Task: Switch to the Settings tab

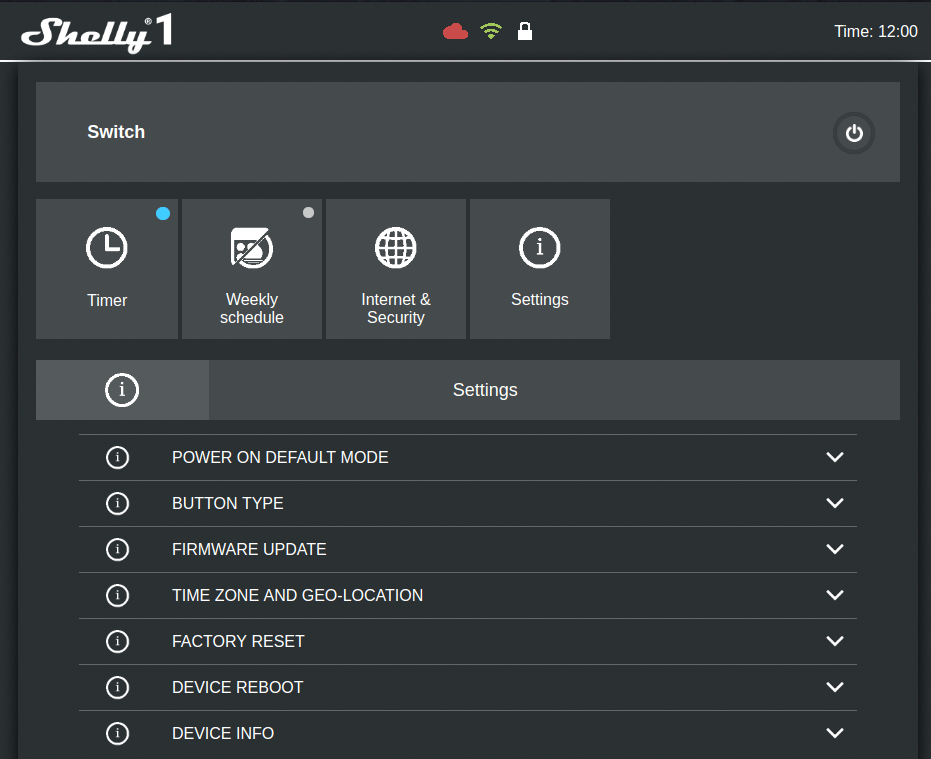Action: (x=485, y=390)
